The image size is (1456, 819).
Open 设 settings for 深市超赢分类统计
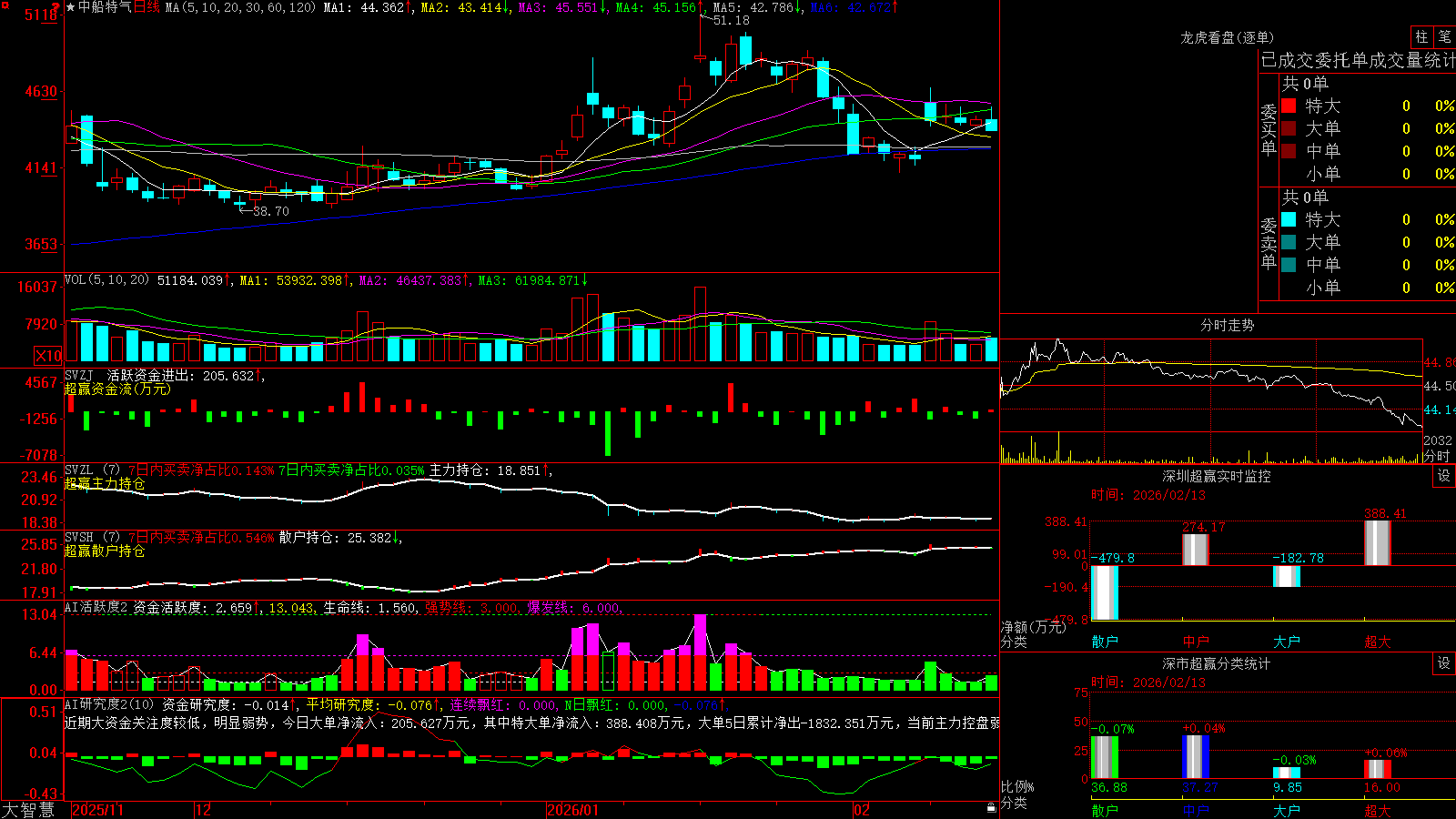pos(1444,663)
